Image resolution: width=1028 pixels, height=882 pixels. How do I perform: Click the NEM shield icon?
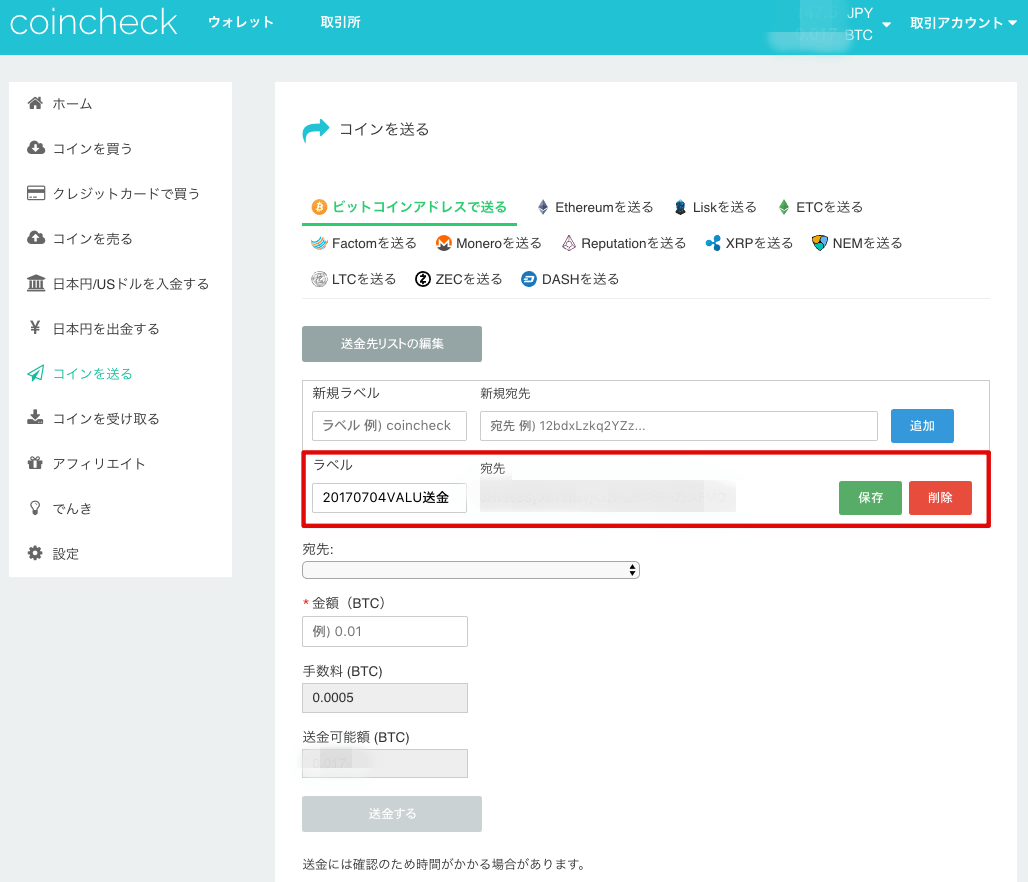820,243
